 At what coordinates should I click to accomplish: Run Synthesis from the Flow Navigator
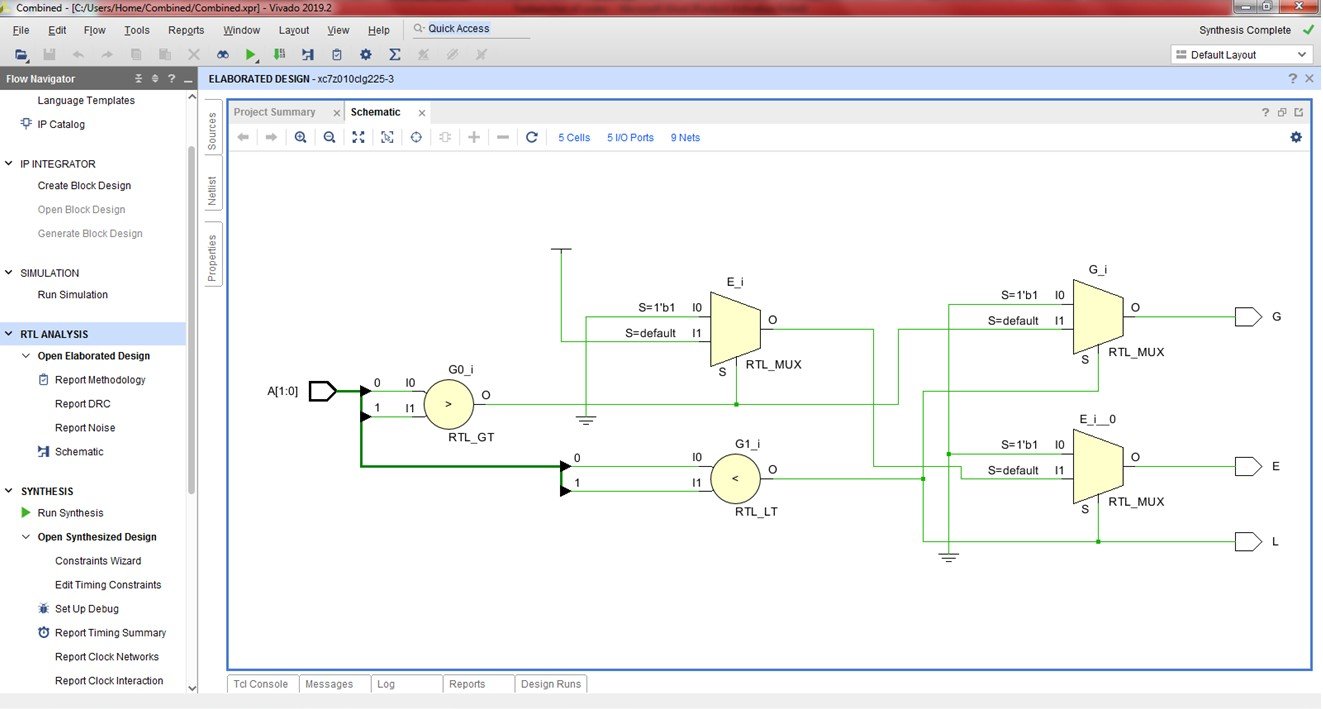tap(71, 512)
